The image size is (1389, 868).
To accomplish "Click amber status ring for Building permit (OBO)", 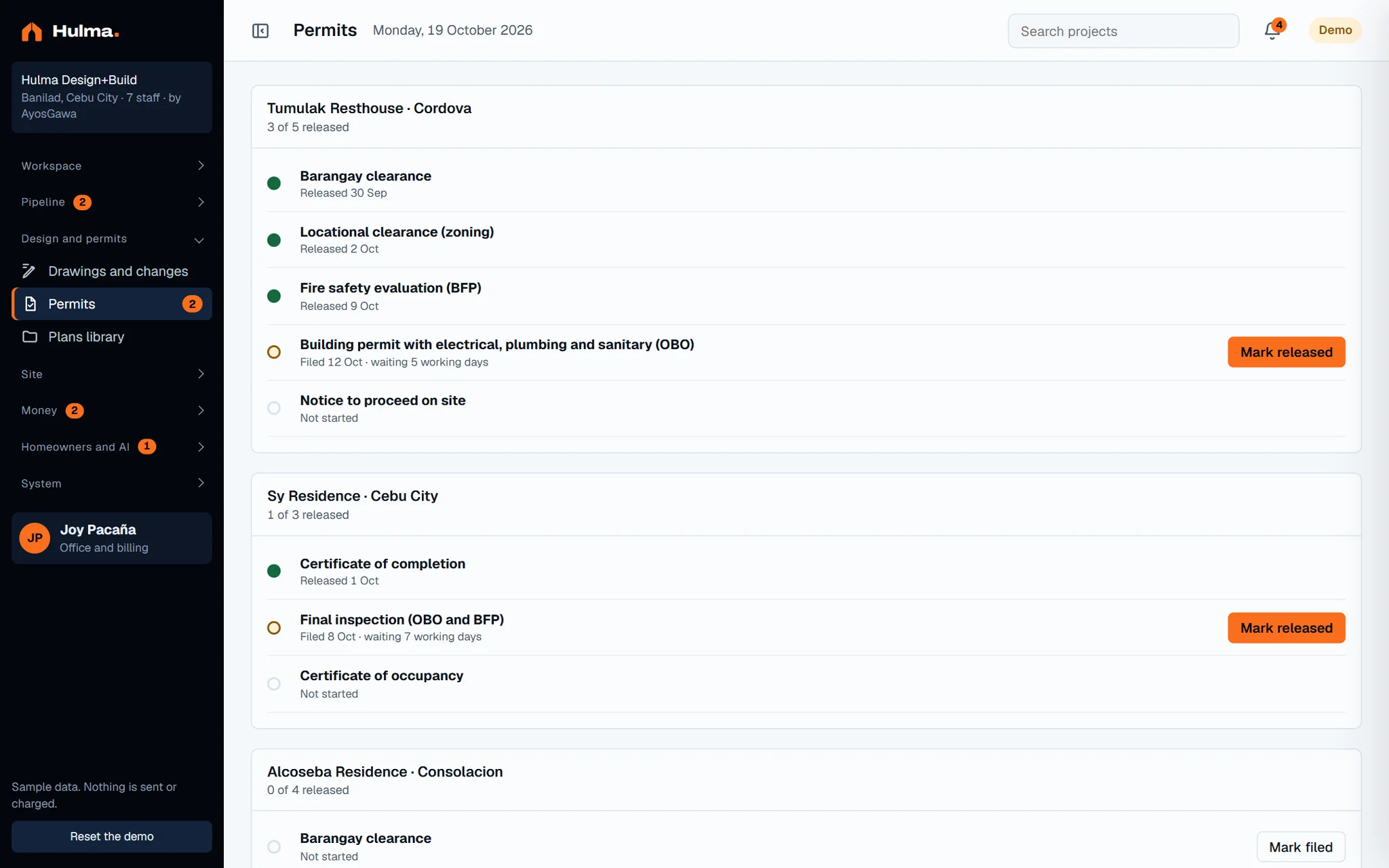I will tap(274, 352).
